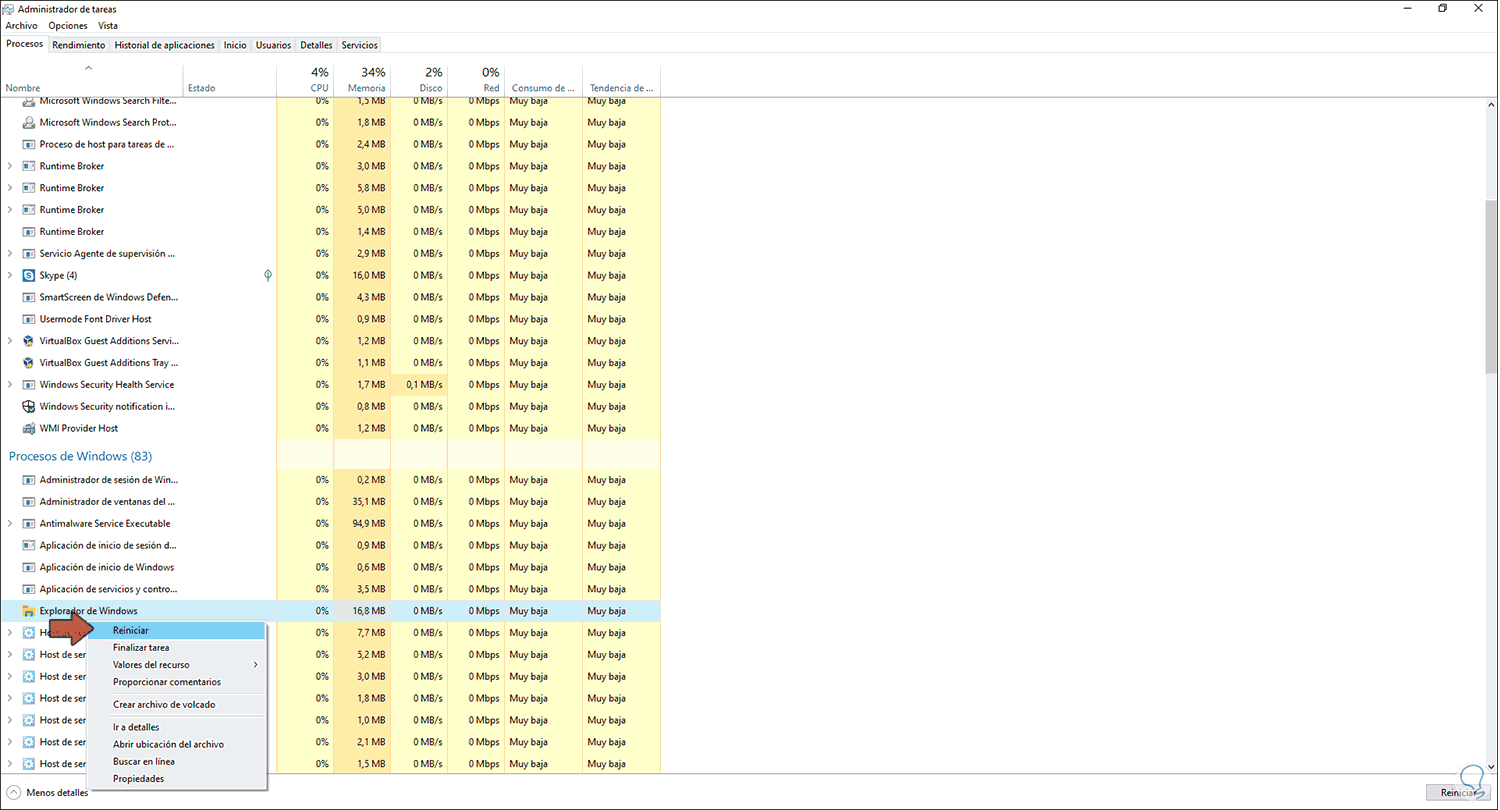Expand the Runtime Broker row using 3,0 MB

[10, 166]
